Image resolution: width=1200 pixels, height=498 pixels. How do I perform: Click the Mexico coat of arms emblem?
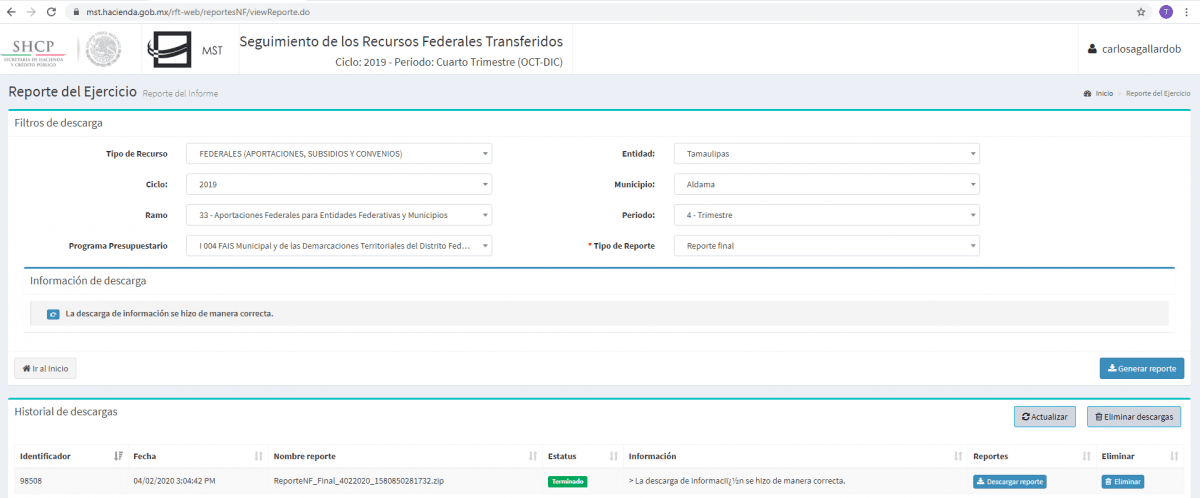point(102,49)
